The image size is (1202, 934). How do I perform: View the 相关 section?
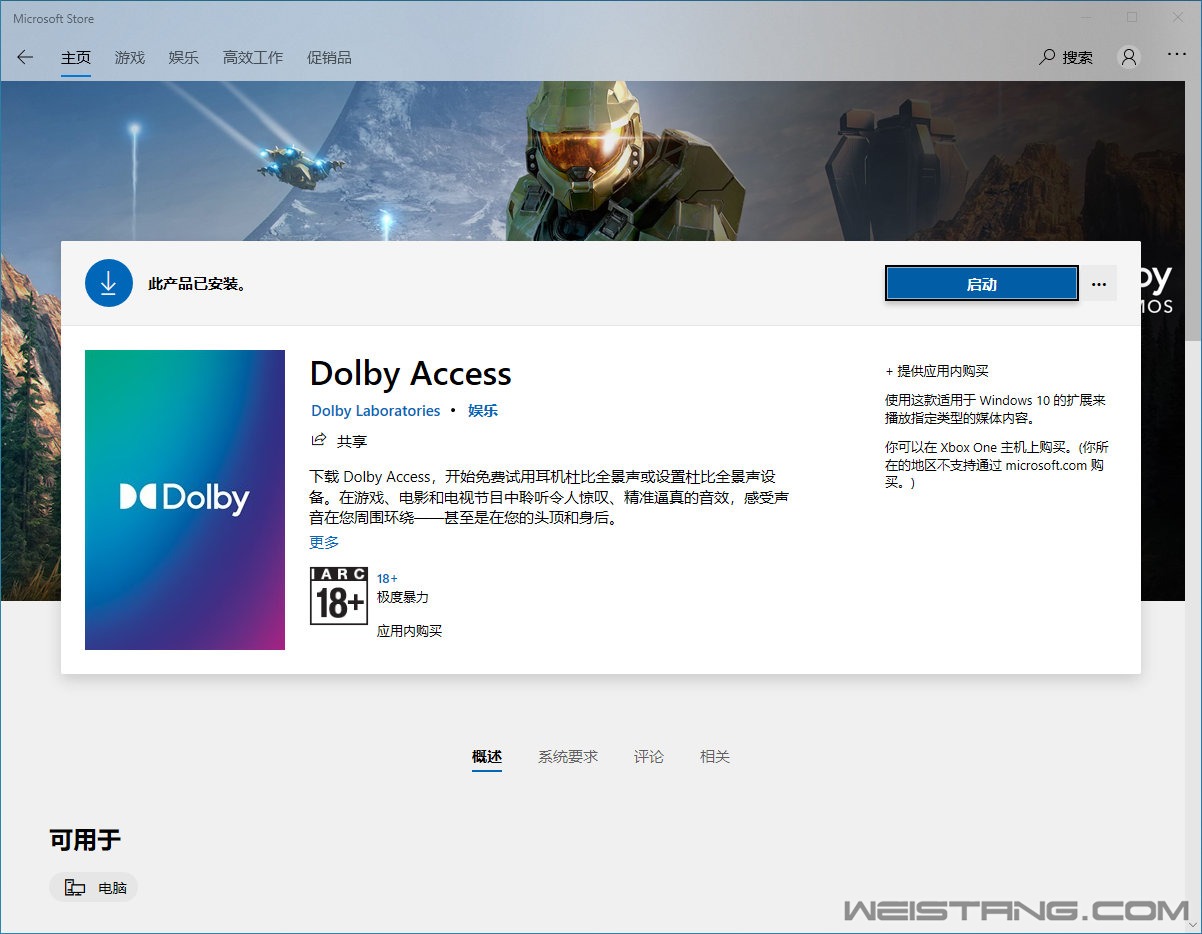pyautogui.click(x=715, y=757)
